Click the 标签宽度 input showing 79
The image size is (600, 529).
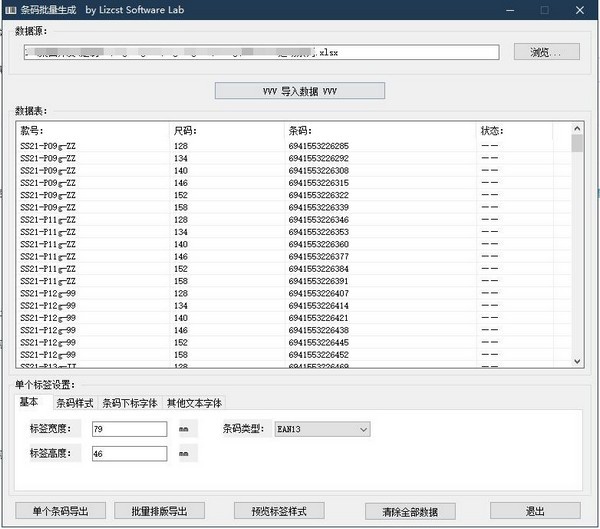(128, 429)
